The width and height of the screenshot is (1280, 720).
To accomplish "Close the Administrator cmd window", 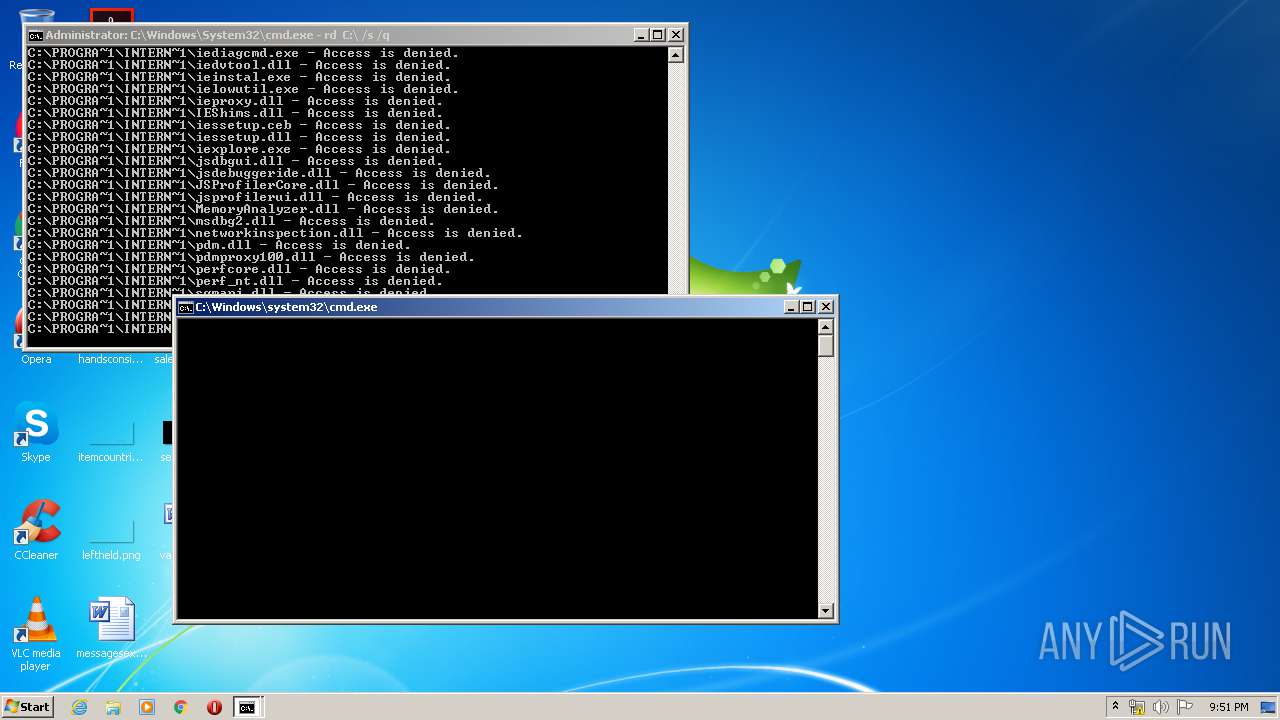I will pyautogui.click(x=675, y=35).
